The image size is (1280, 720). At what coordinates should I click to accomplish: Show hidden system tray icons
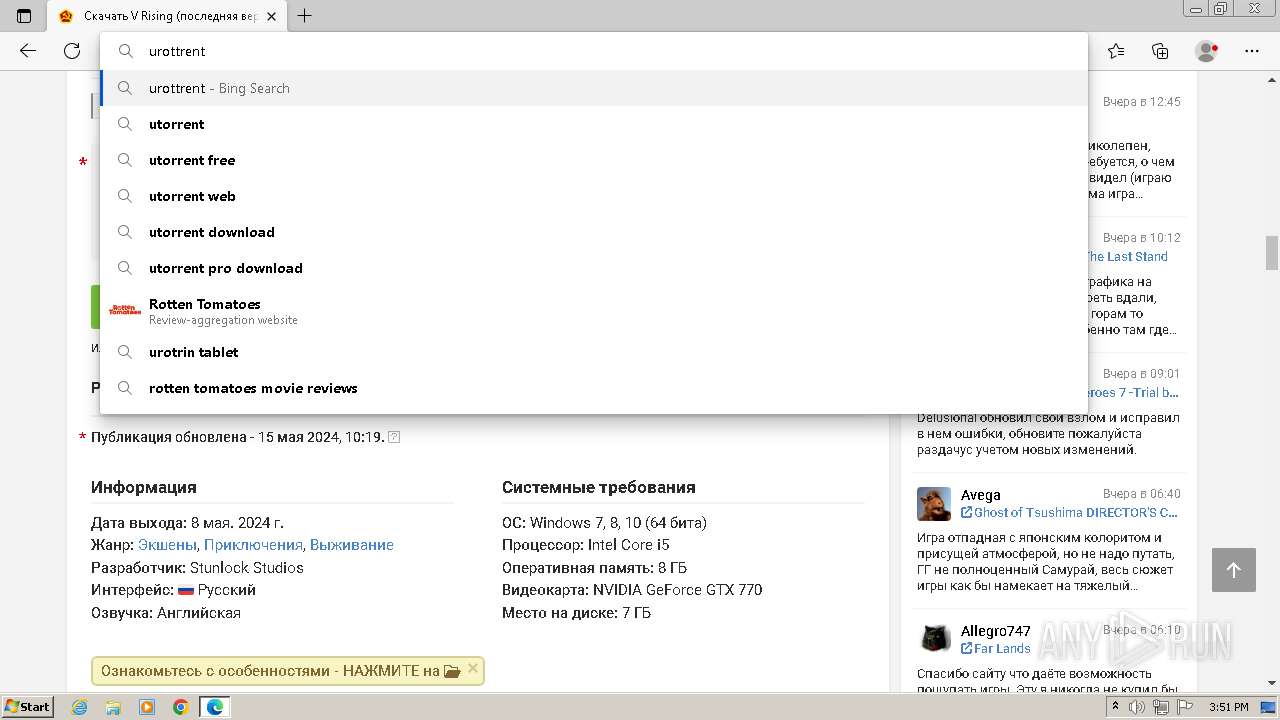click(x=1116, y=707)
